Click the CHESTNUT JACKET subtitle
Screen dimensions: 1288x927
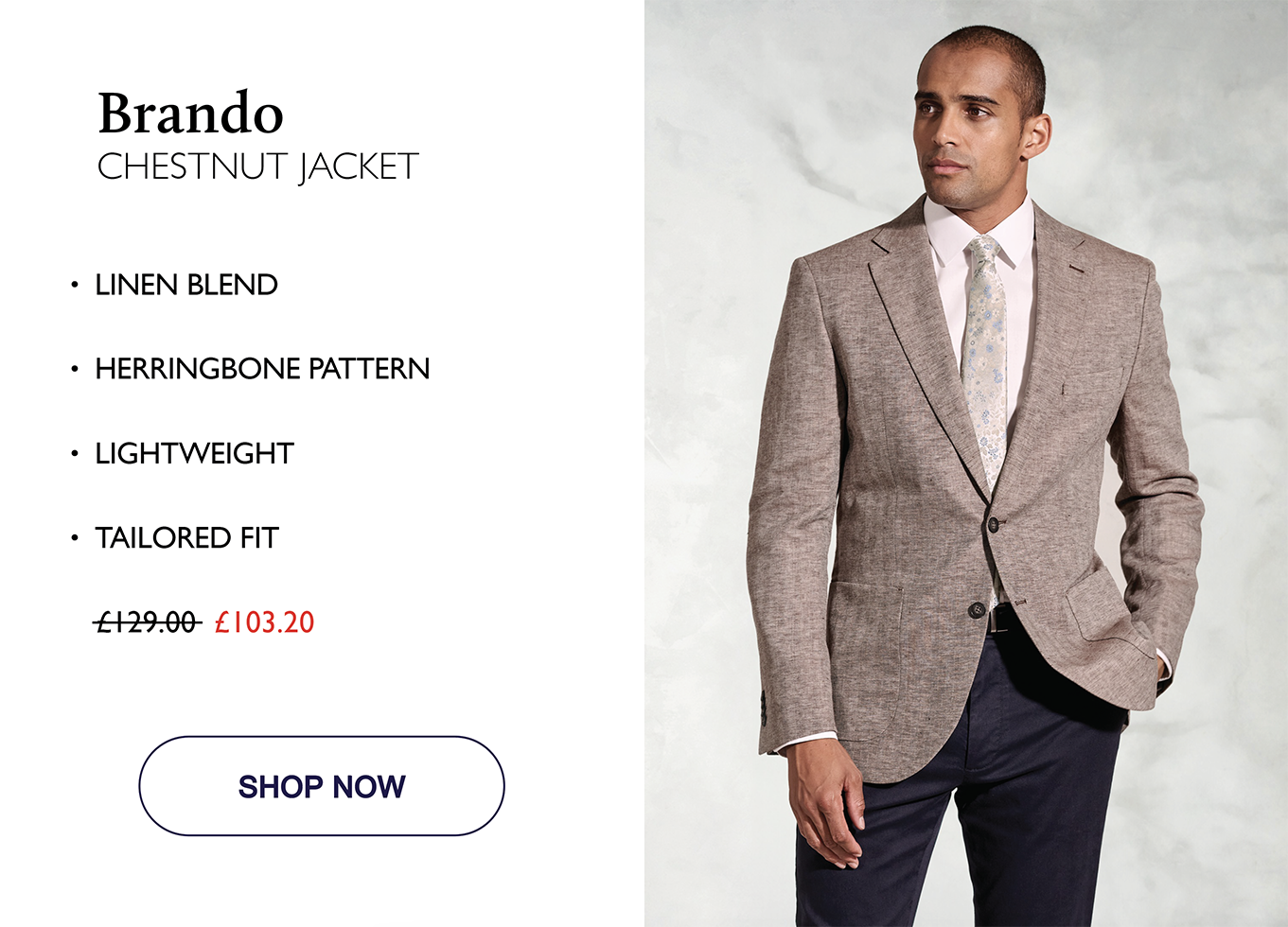pyautogui.click(x=258, y=167)
